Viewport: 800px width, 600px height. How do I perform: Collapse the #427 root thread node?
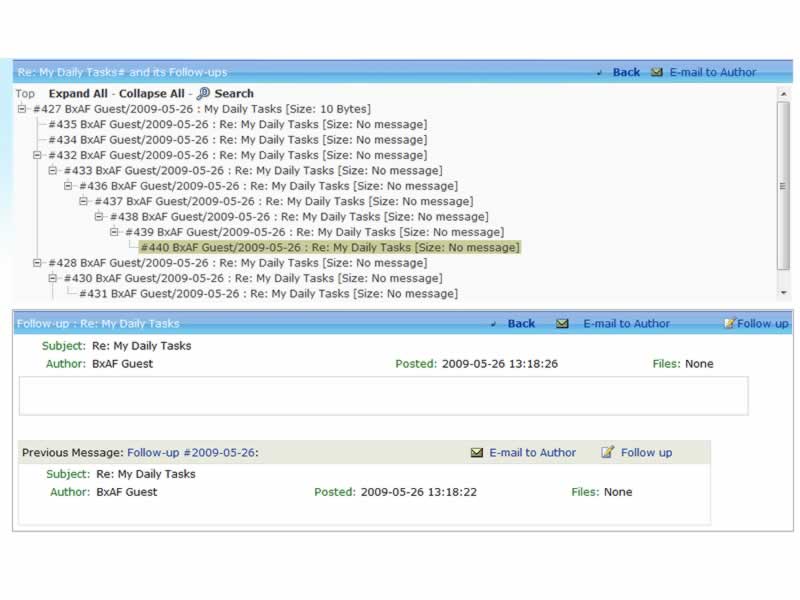(x=22, y=109)
